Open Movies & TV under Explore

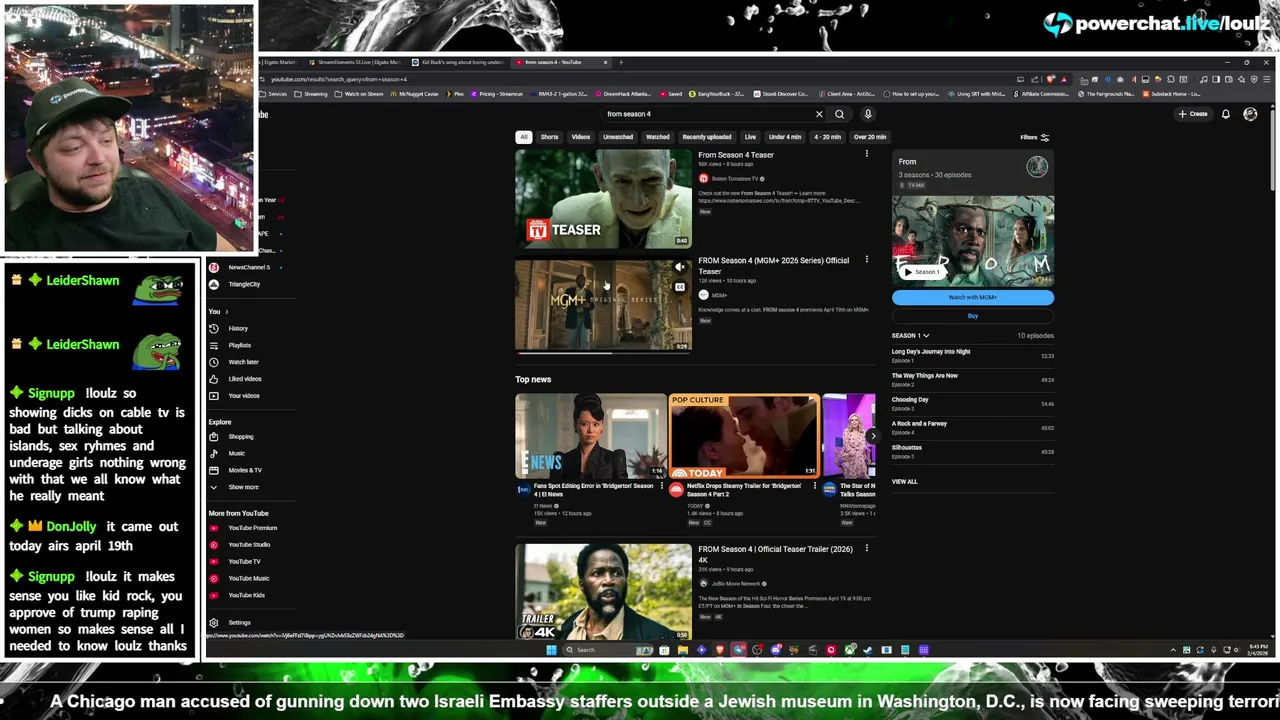click(x=245, y=470)
